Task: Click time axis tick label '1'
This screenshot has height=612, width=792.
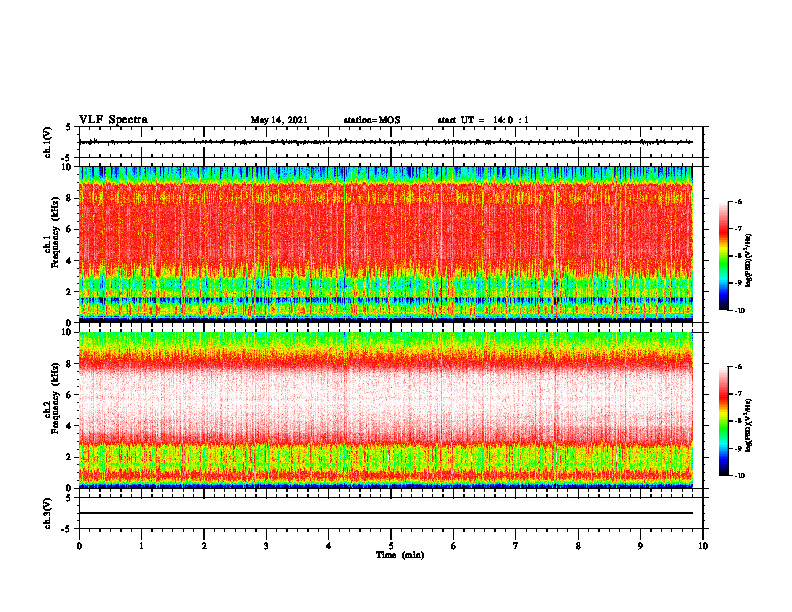Action: pyautogui.click(x=141, y=546)
